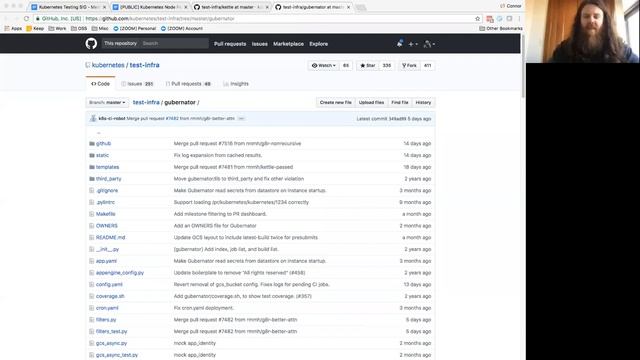Open the notifications bell icon
The image size is (640, 360).
point(399,43)
